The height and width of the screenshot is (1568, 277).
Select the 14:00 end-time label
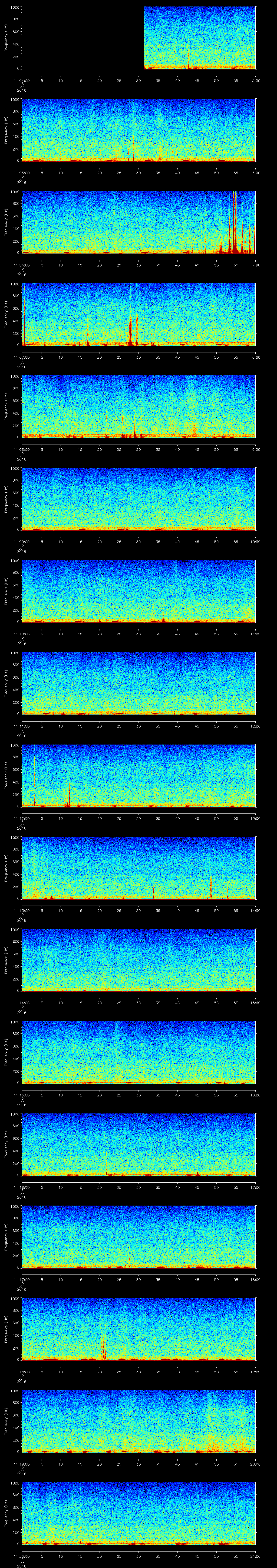point(255,910)
